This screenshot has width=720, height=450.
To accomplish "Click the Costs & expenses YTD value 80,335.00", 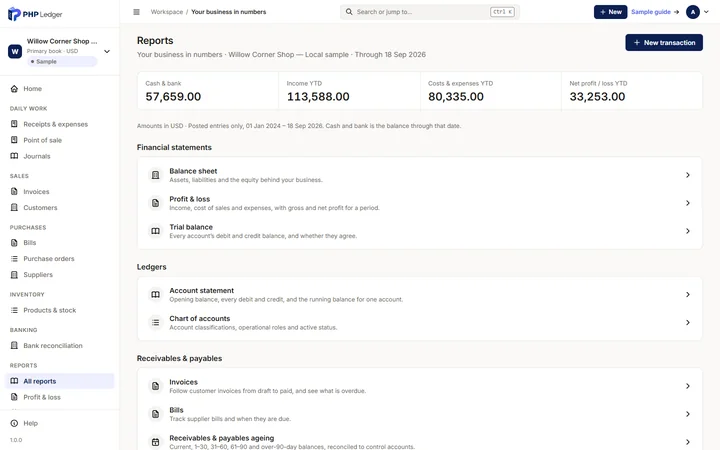I will coord(456,96).
